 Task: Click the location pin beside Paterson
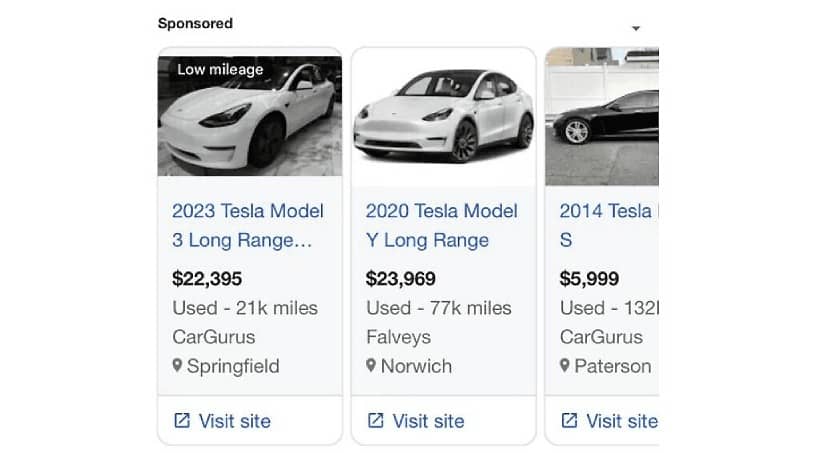coord(565,366)
